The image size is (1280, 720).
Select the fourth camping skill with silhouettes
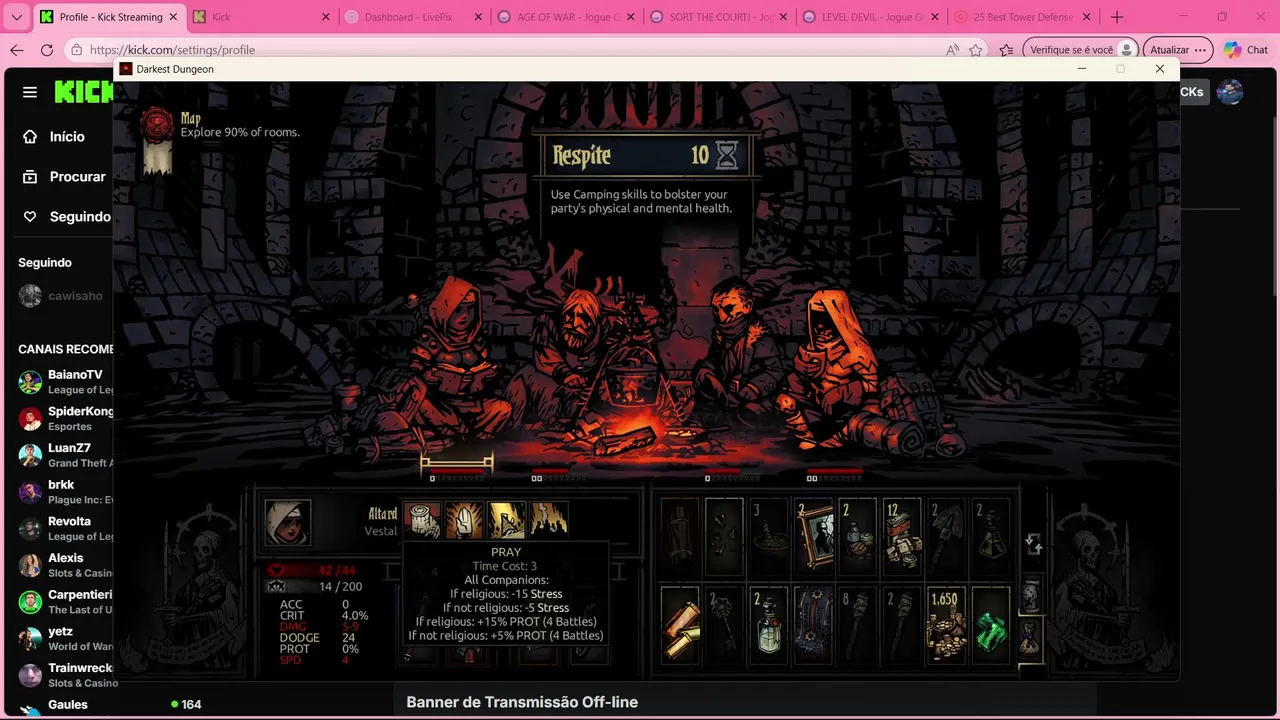coord(548,520)
